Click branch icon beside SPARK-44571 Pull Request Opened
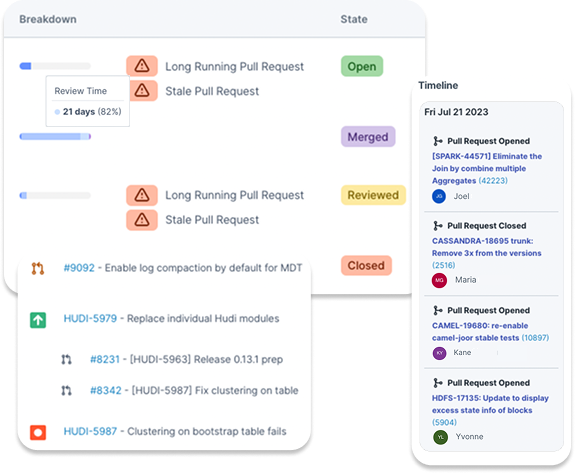Screen dimensions: 576x474 [x=438, y=141]
